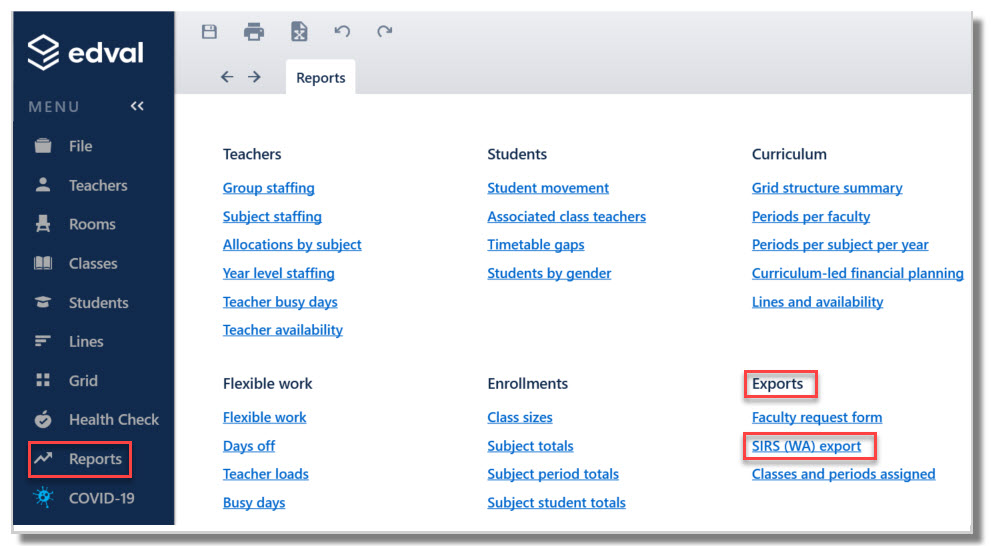Navigate back with the left arrow

pos(227,77)
